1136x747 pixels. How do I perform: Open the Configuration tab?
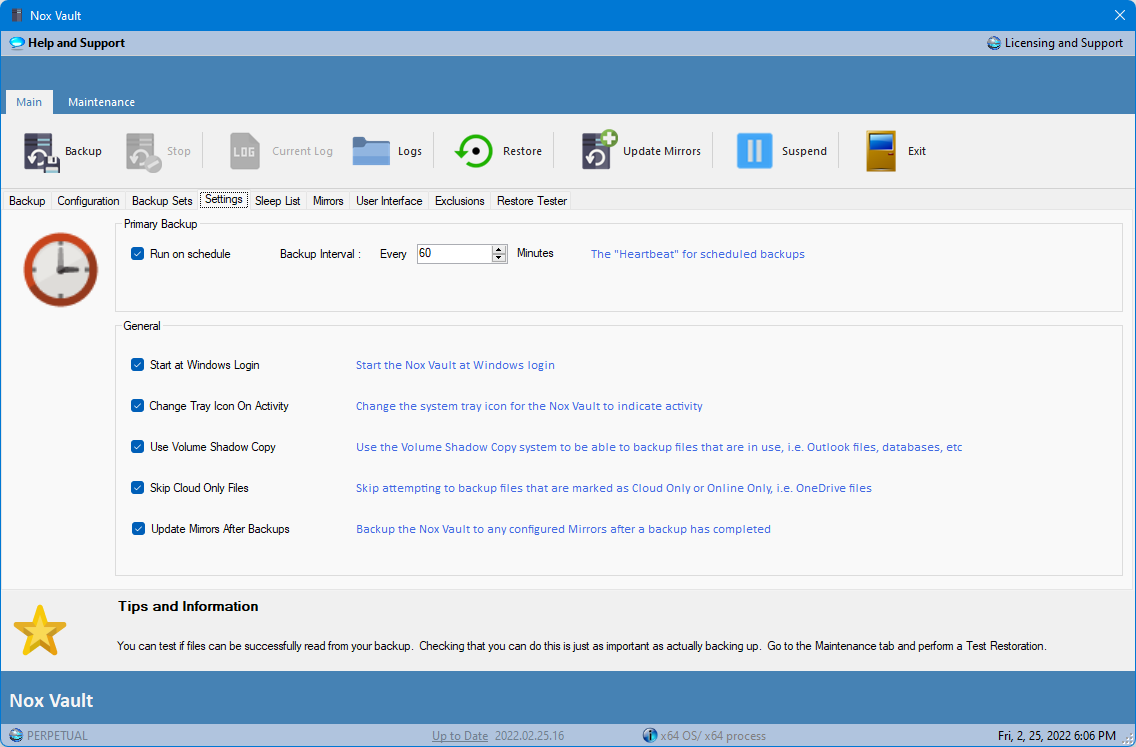pyautogui.click(x=88, y=201)
